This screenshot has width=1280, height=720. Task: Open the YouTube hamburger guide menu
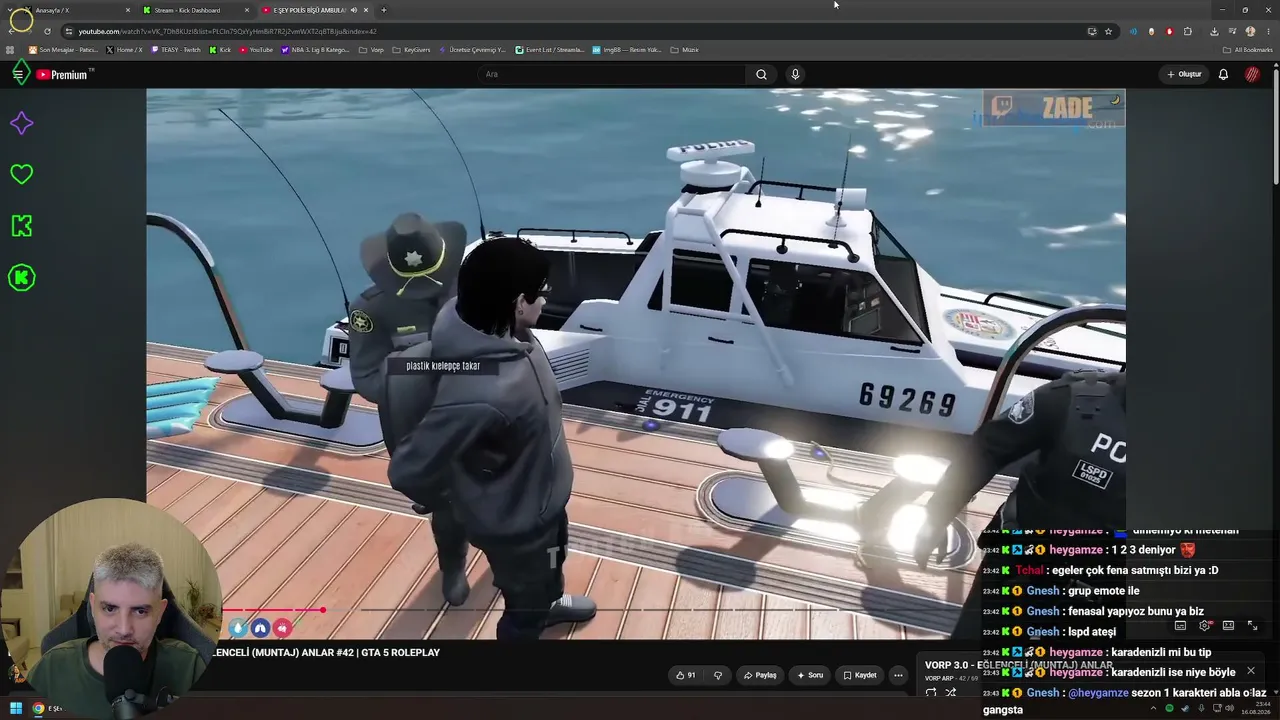pos(18,74)
